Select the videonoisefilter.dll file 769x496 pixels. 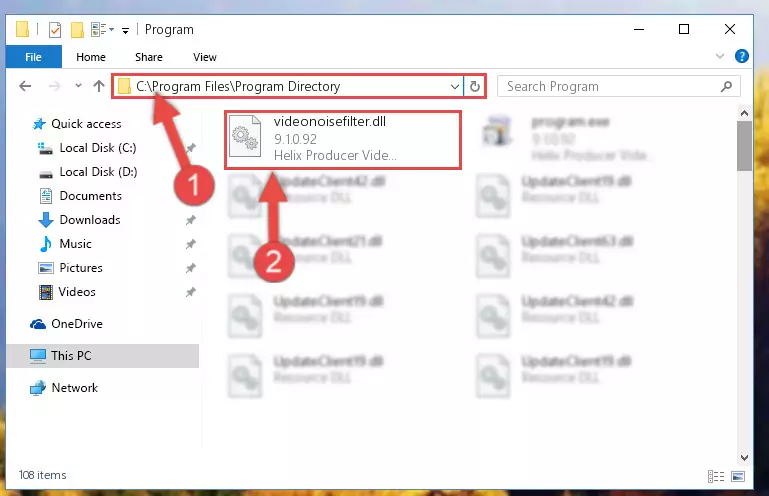pos(343,140)
